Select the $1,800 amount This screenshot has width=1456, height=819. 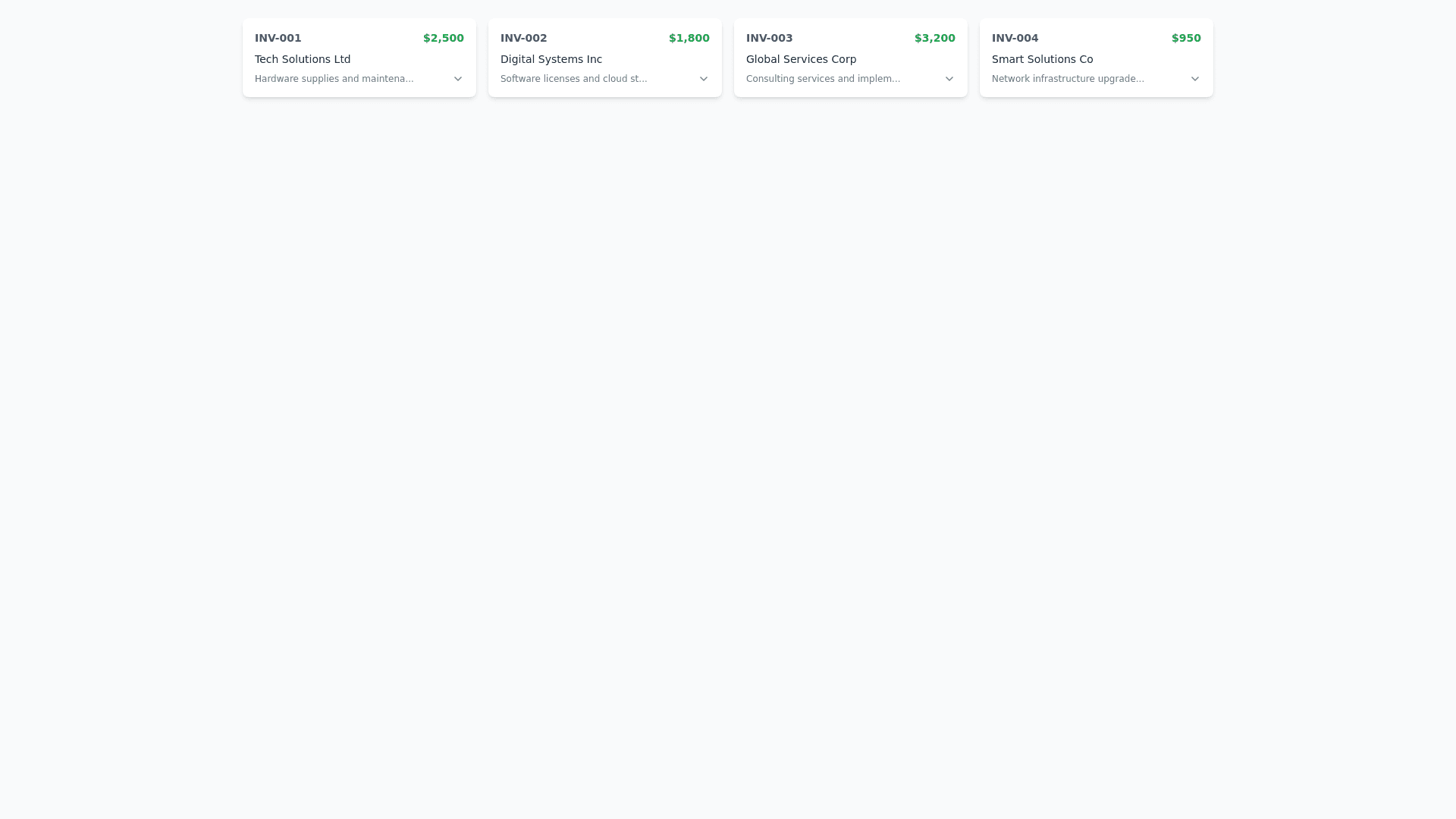pos(689,38)
